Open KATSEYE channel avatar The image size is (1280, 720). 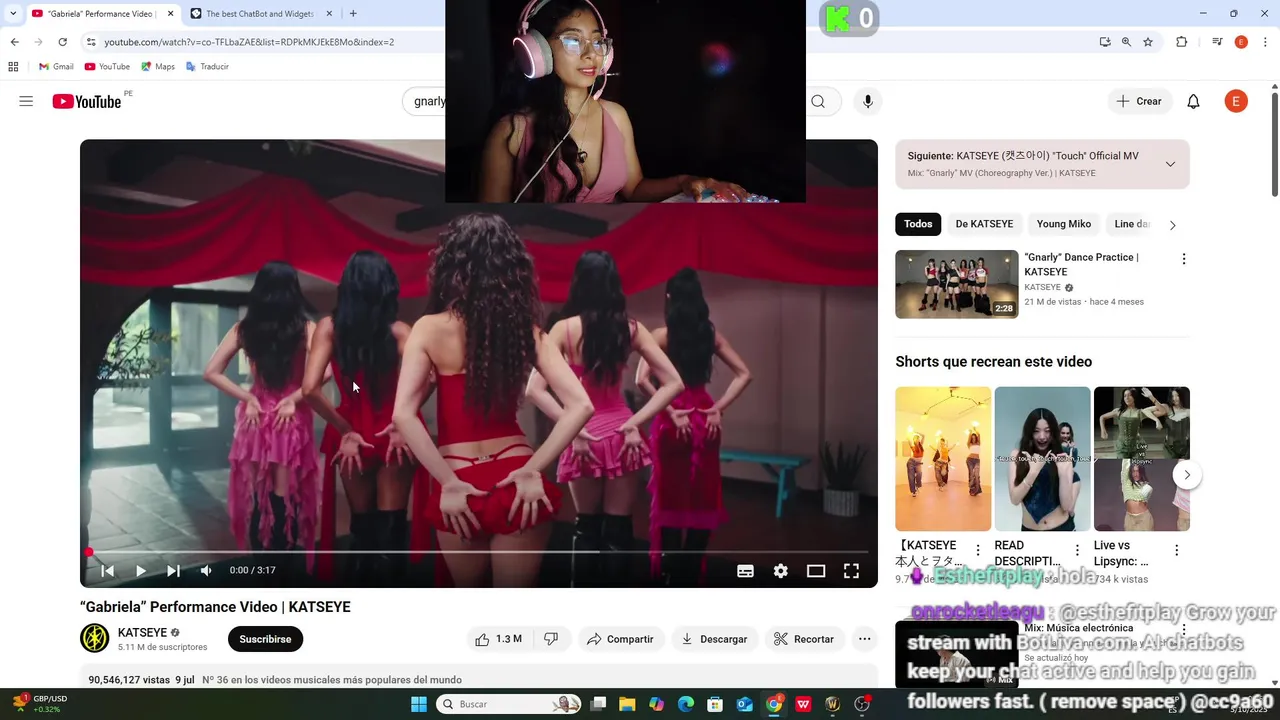pos(94,638)
